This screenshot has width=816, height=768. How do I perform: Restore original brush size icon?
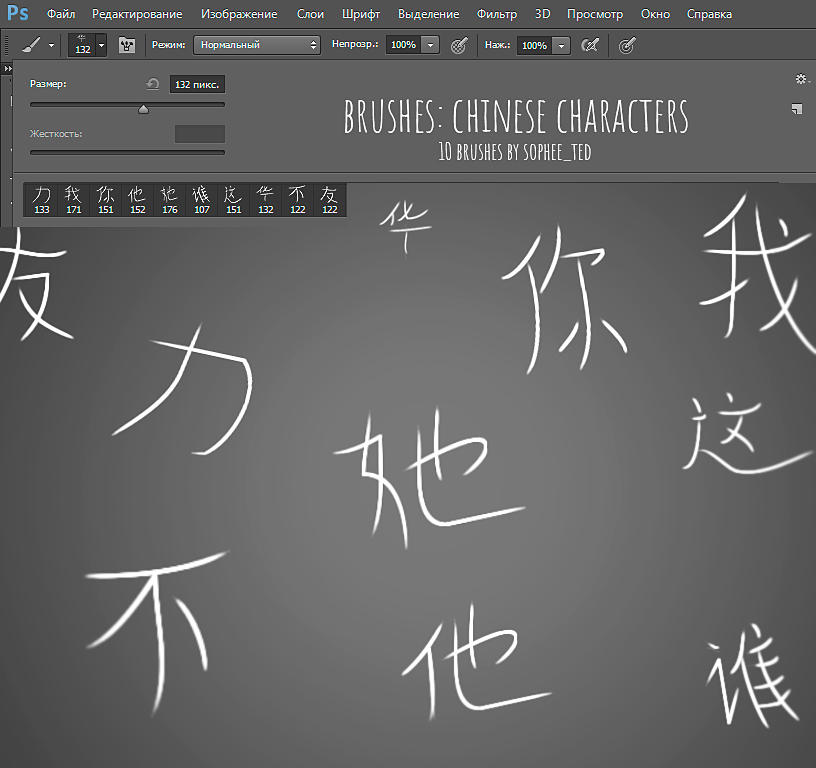(152, 84)
